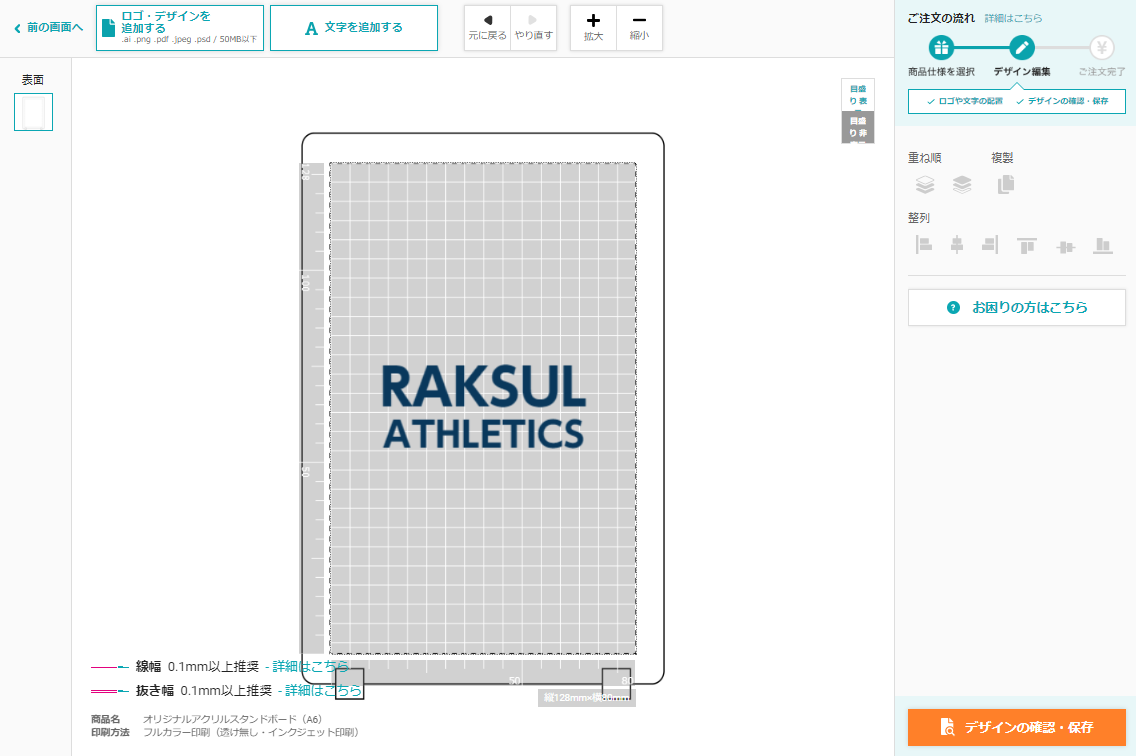Image resolution: width=1136 pixels, height=756 pixels.
Task: Select ロゴや文字の配置 sub-step
Action: [965, 101]
